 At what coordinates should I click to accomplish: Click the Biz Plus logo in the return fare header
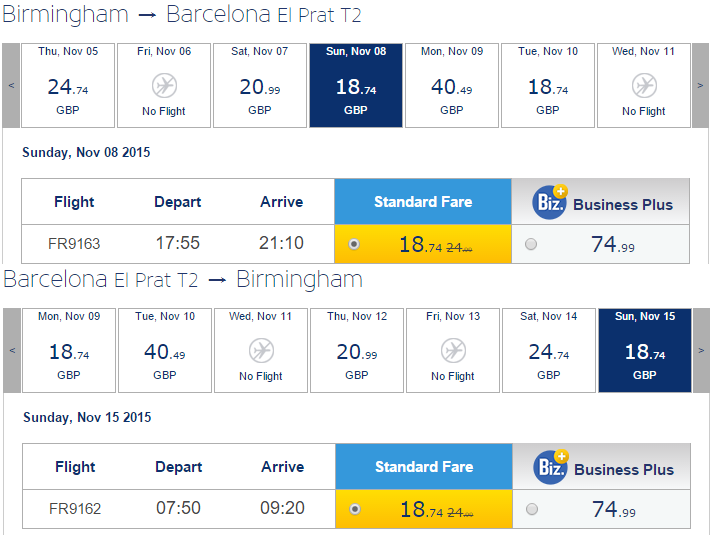tap(551, 467)
